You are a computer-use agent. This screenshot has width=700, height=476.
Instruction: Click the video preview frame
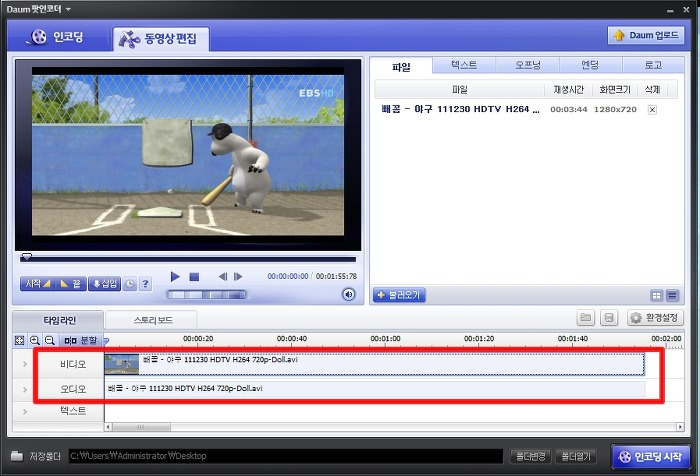[188, 155]
